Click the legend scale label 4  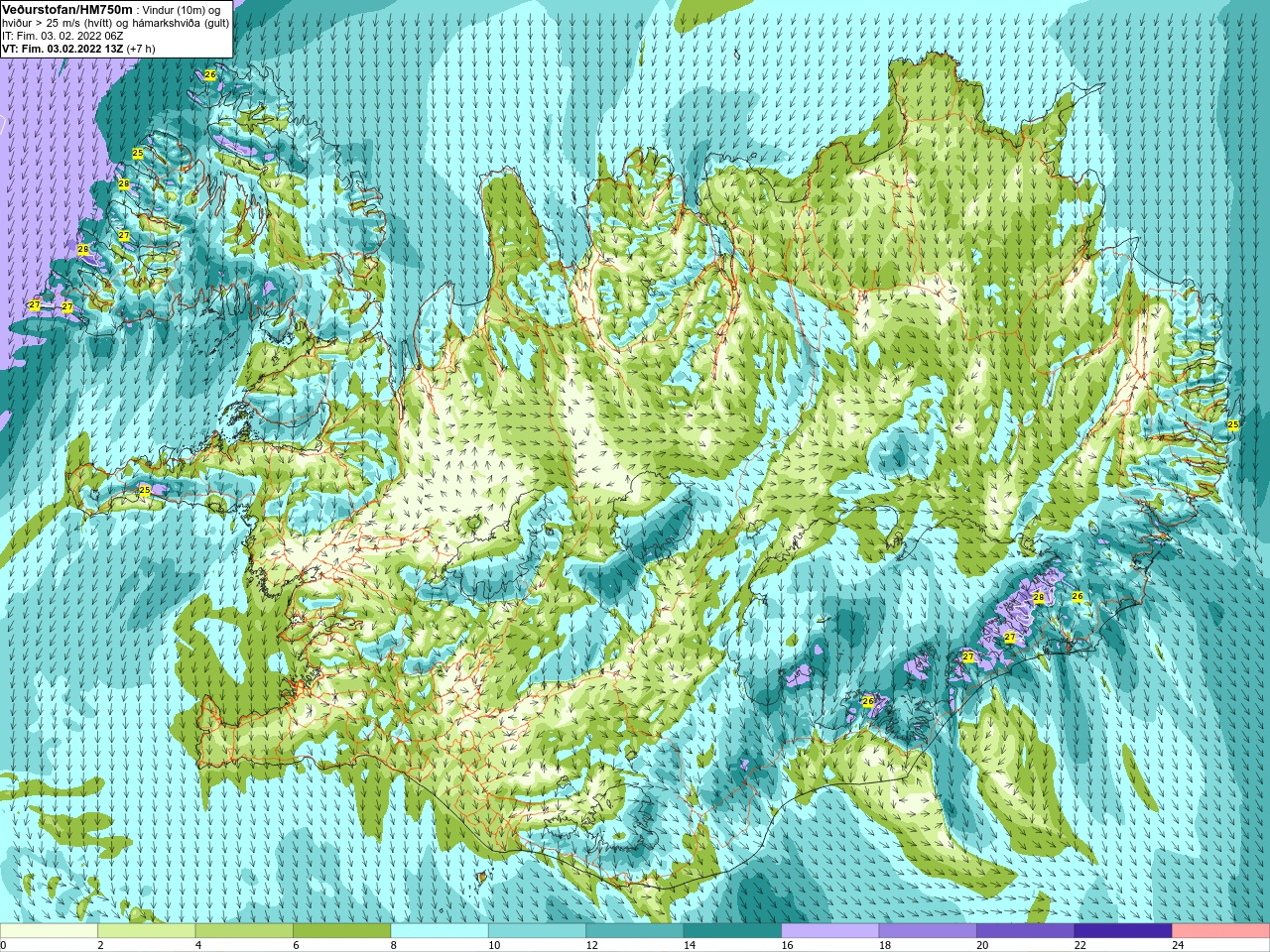click(x=197, y=945)
